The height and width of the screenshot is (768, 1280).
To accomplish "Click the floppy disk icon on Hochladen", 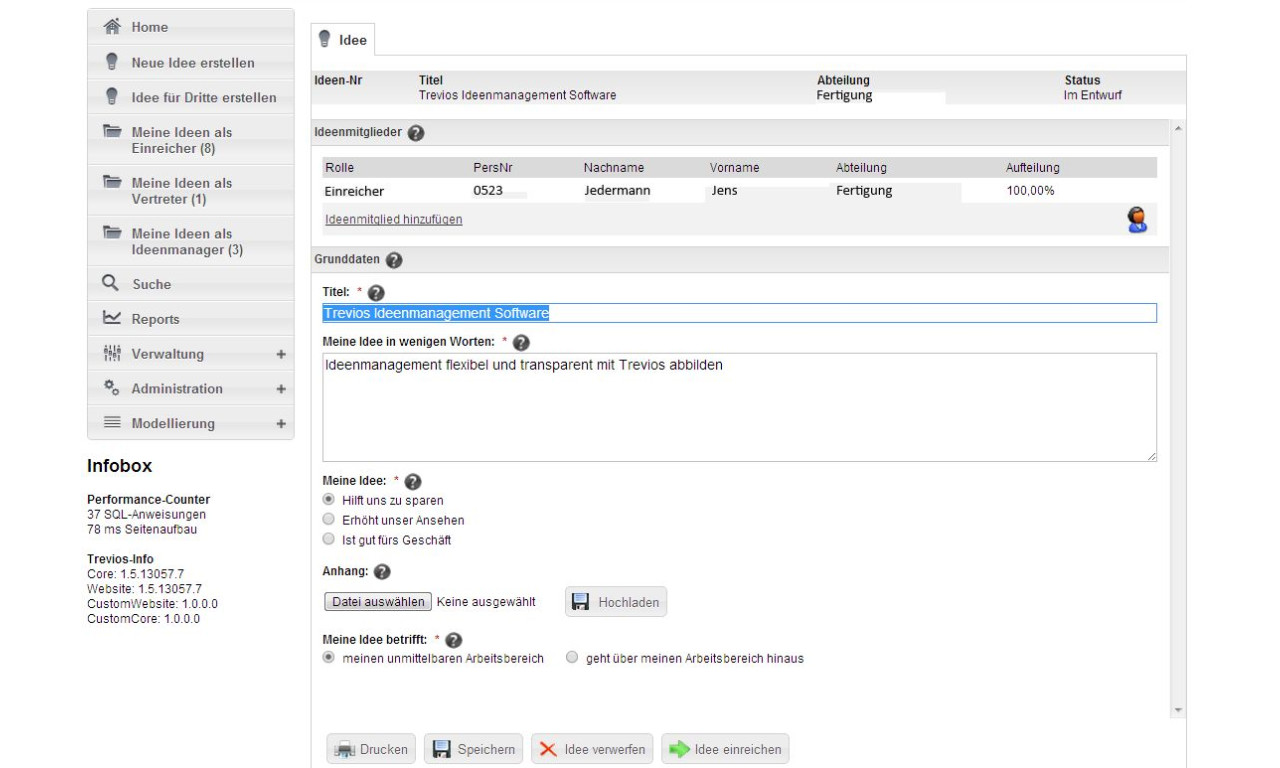I will tap(581, 602).
